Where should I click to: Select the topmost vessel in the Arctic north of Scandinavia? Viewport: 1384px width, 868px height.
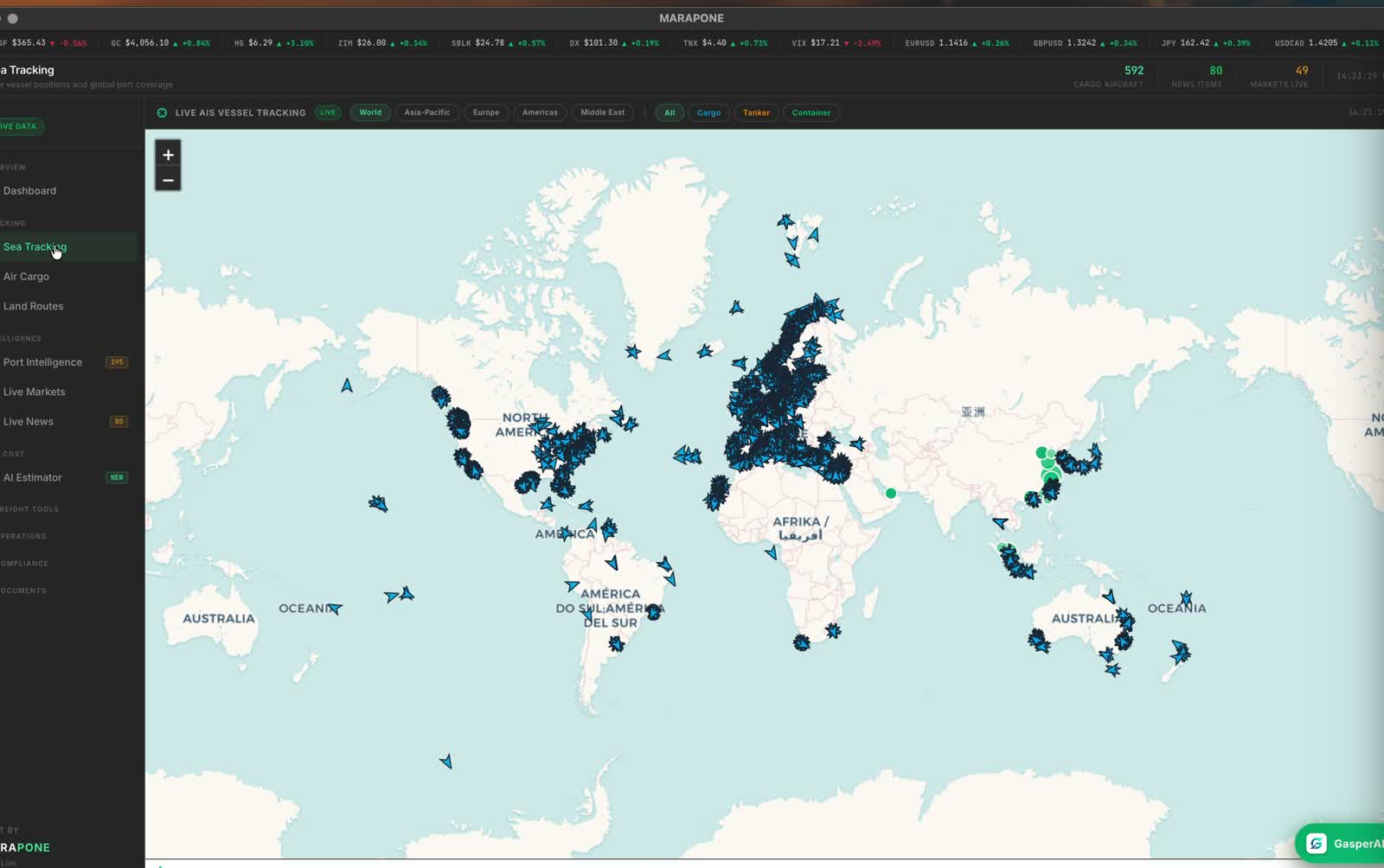tap(785, 221)
